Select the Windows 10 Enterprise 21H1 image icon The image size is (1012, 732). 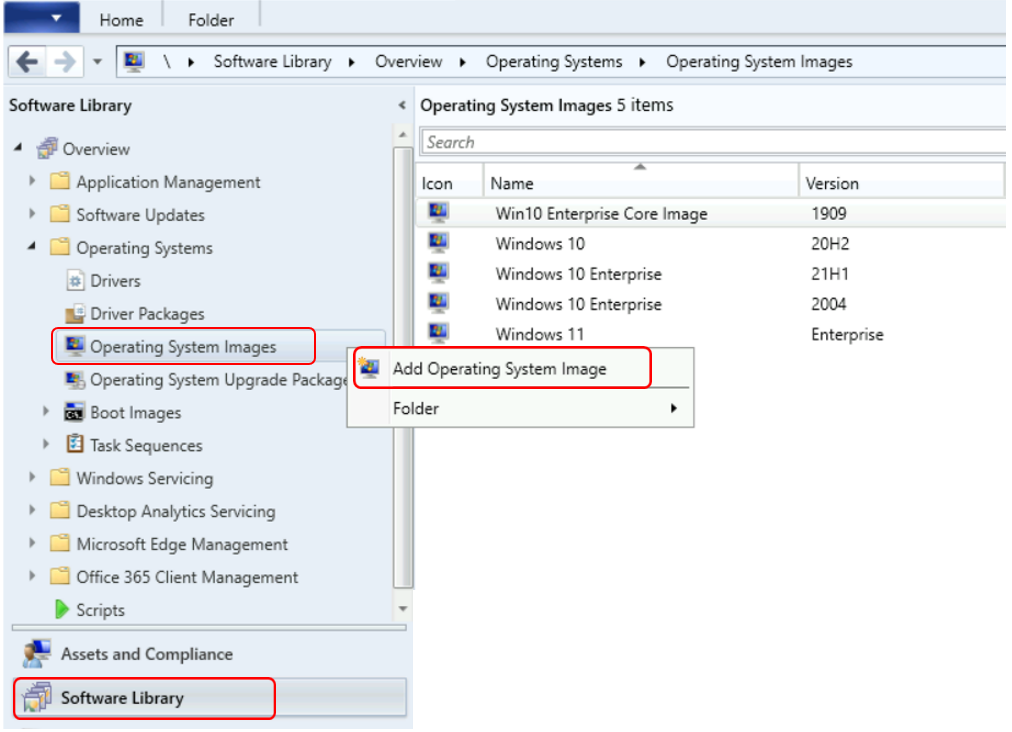point(438,272)
